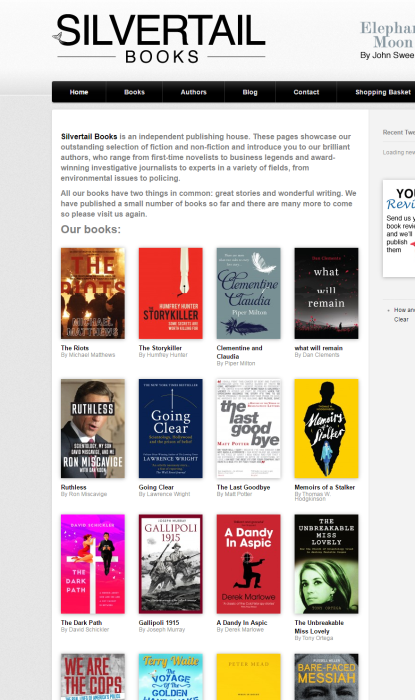Click the Silvertail Books logo
The width and height of the screenshot is (415, 700).
coord(159,38)
